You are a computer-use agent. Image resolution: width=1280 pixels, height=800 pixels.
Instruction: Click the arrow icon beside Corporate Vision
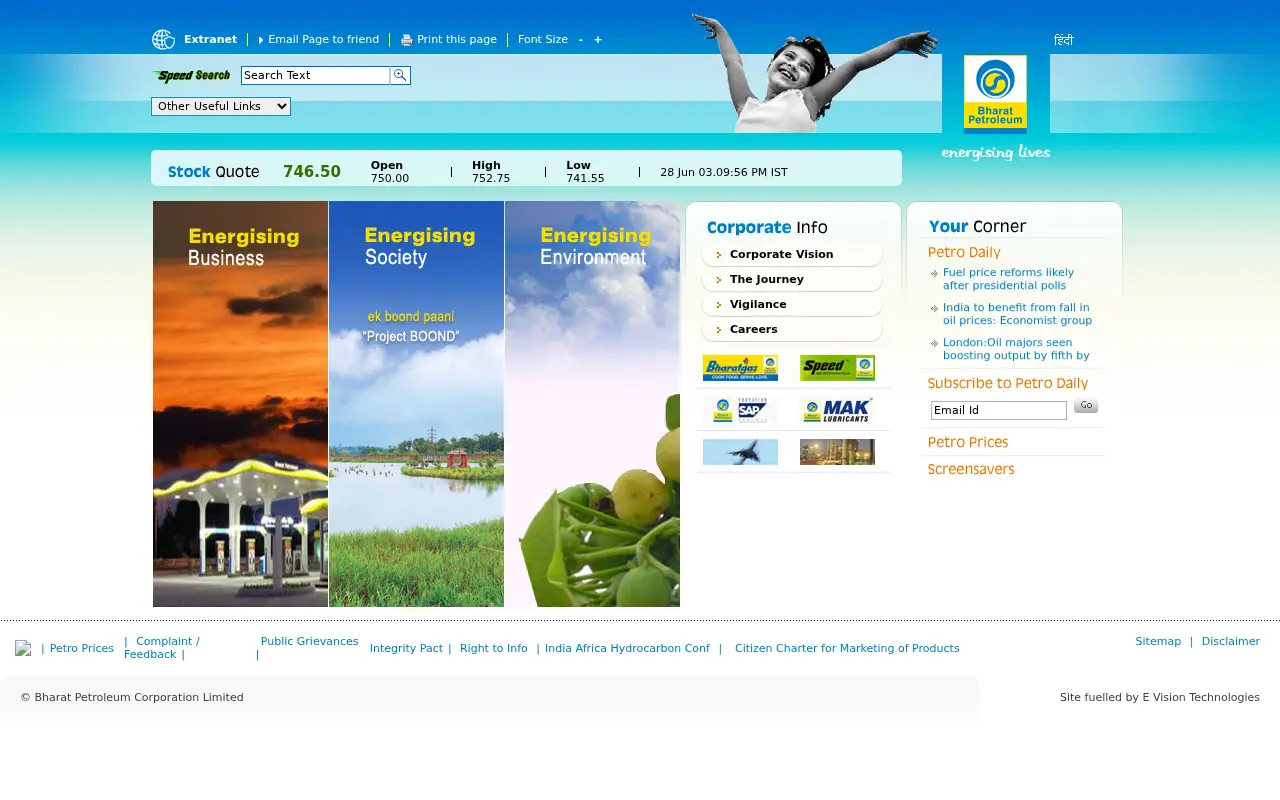pyautogui.click(x=718, y=255)
